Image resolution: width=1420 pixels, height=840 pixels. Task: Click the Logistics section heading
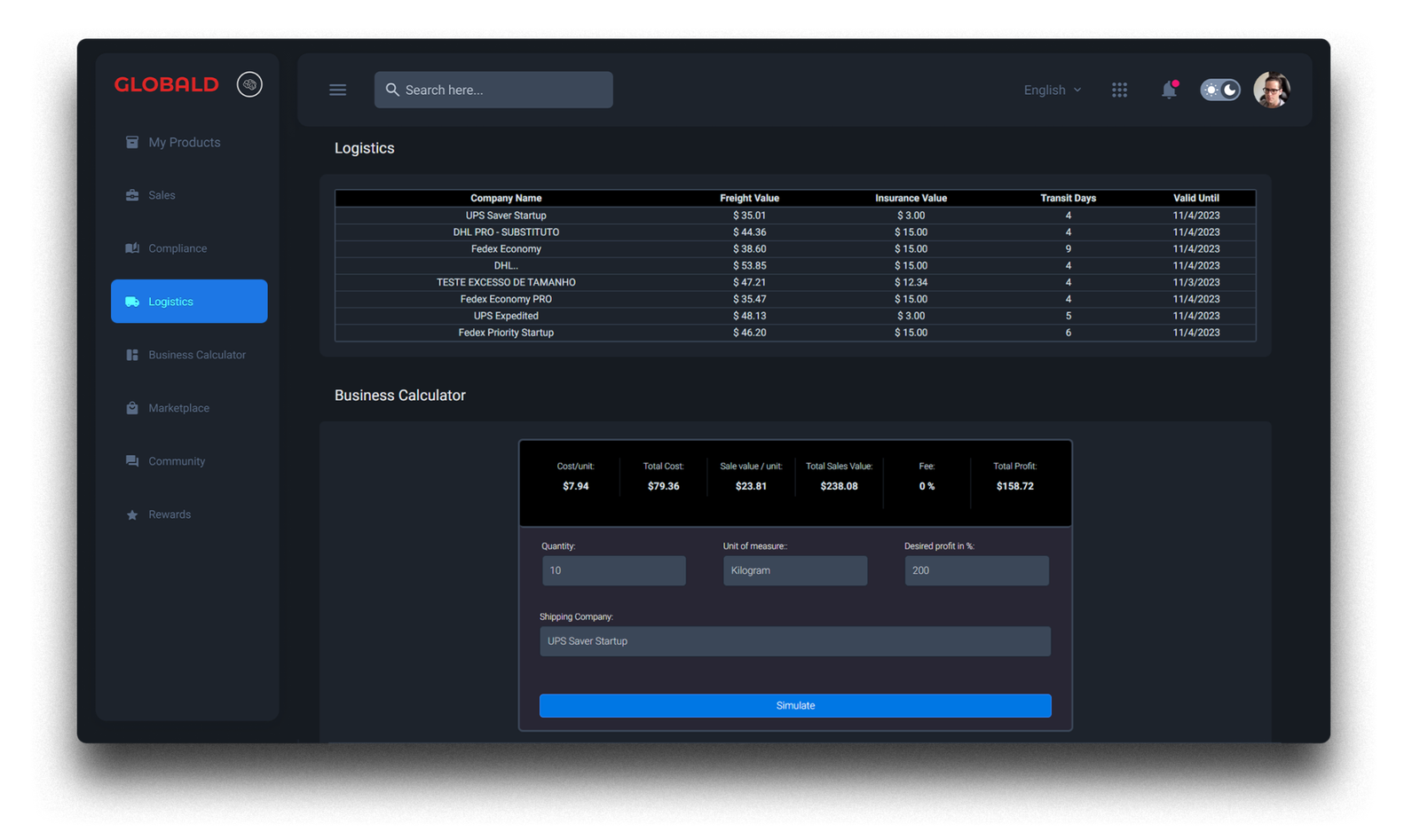(x=364, y=148)
